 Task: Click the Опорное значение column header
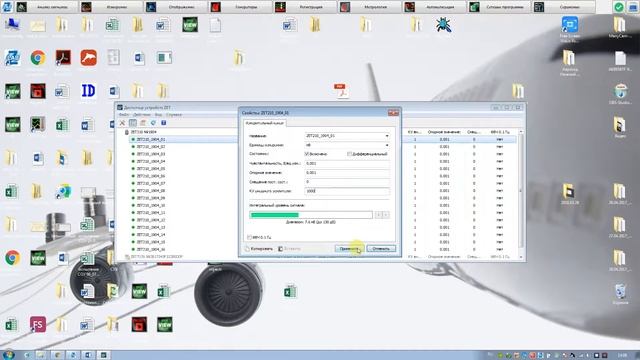444,132
